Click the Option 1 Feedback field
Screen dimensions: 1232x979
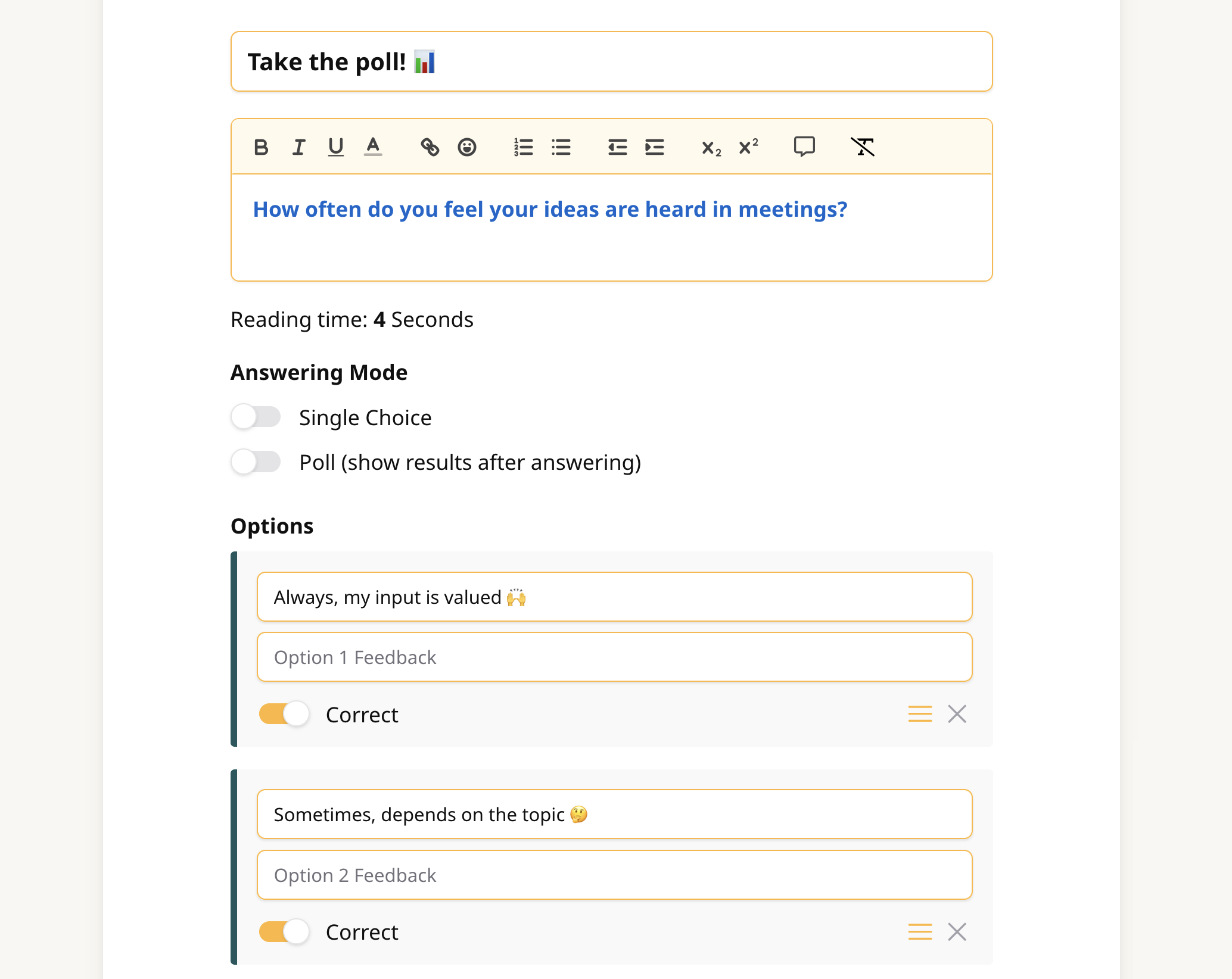coord(614,657)
